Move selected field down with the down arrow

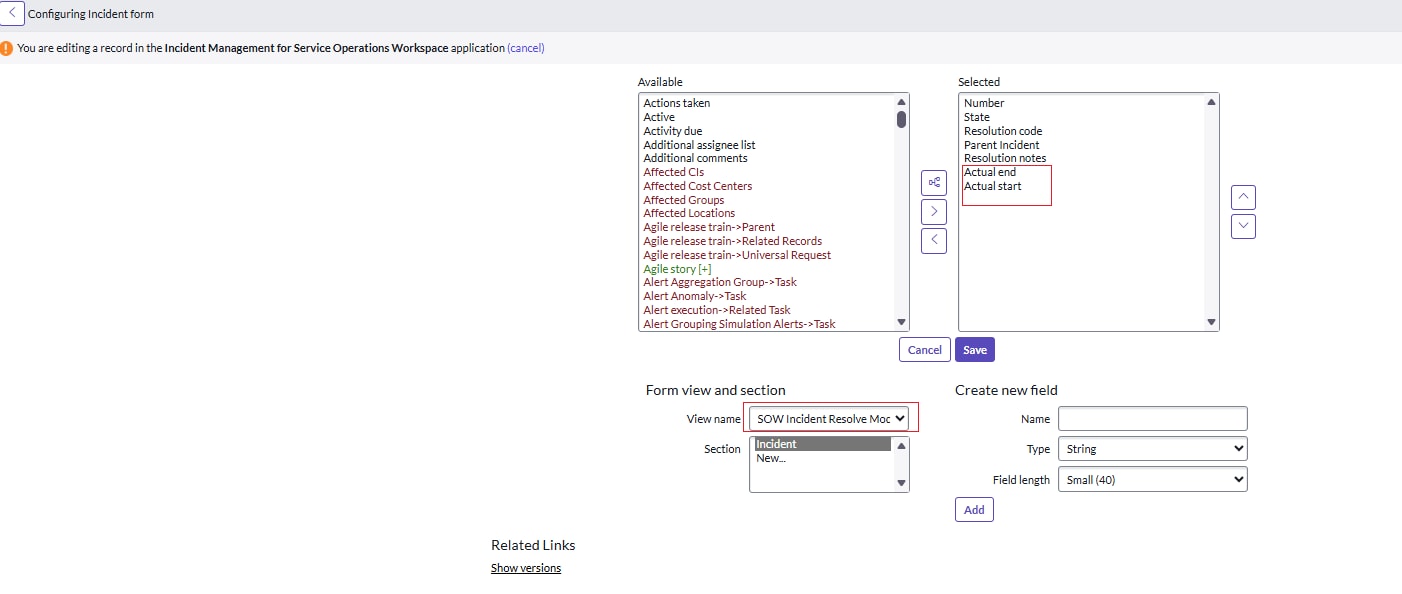1243,226
